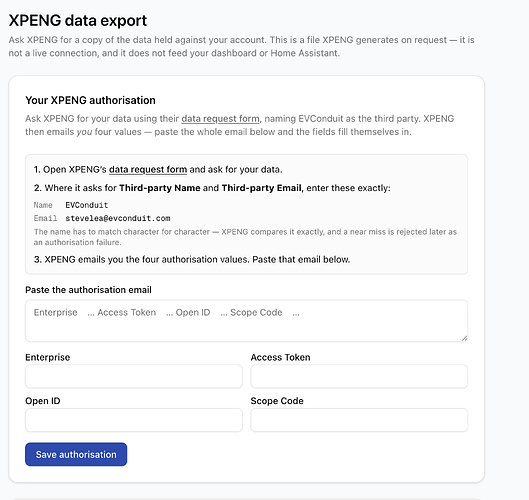This screenshot has height=500, width=529.
Task: Focus the Paste the authorisation email textarea
Action: [x=246, y=321]
